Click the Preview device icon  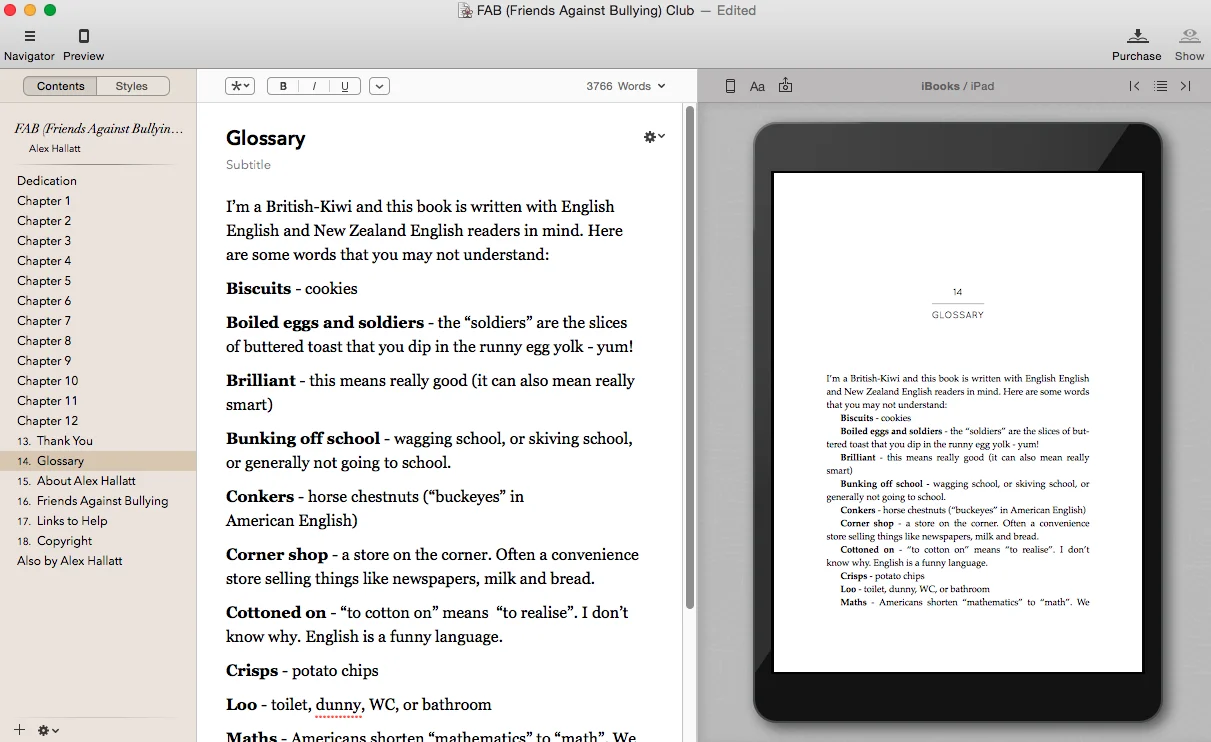83,37
